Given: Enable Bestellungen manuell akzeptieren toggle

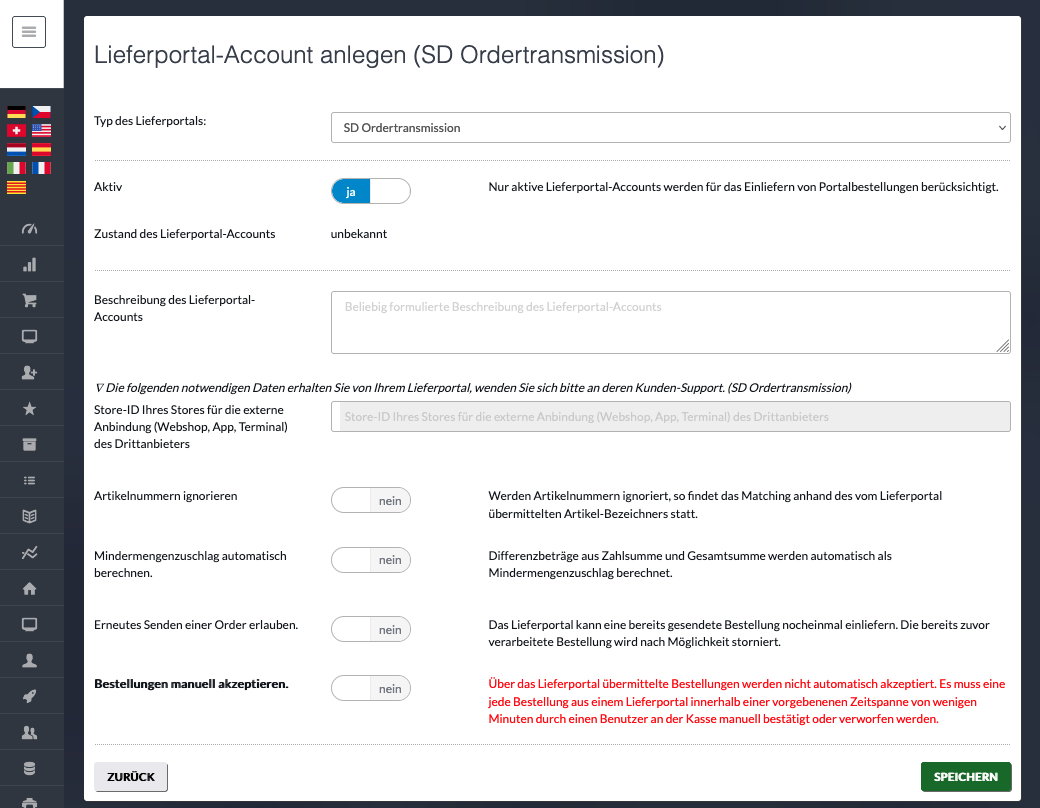Looking at the screenshot, I should tap(371, 689).
